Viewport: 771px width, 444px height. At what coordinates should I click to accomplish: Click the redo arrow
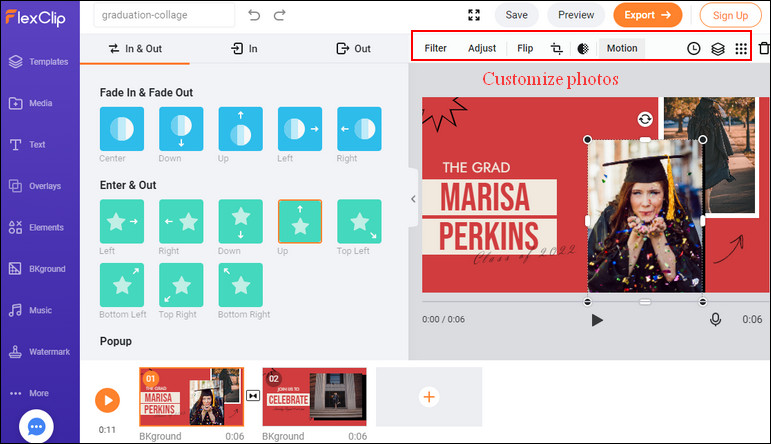click(279, 15)
